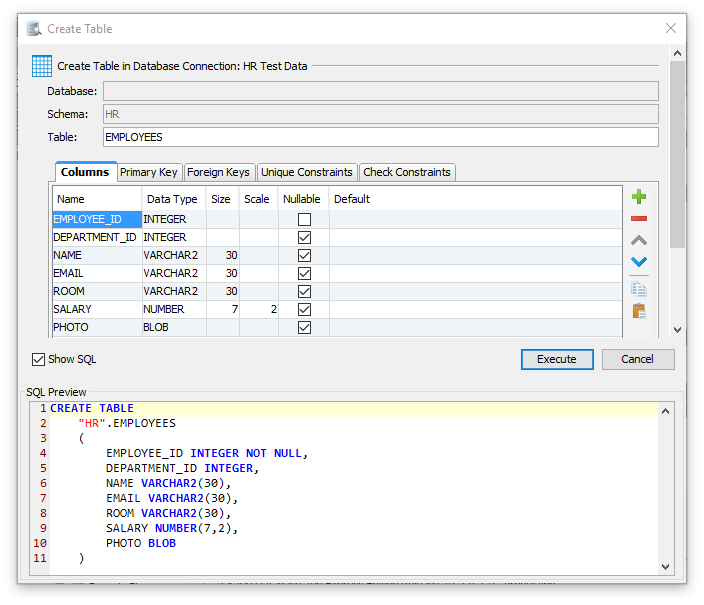The width and height of the screenshot is (704, 605).
Task: Click the table grid icon beside header
Action: click(42, 66)
